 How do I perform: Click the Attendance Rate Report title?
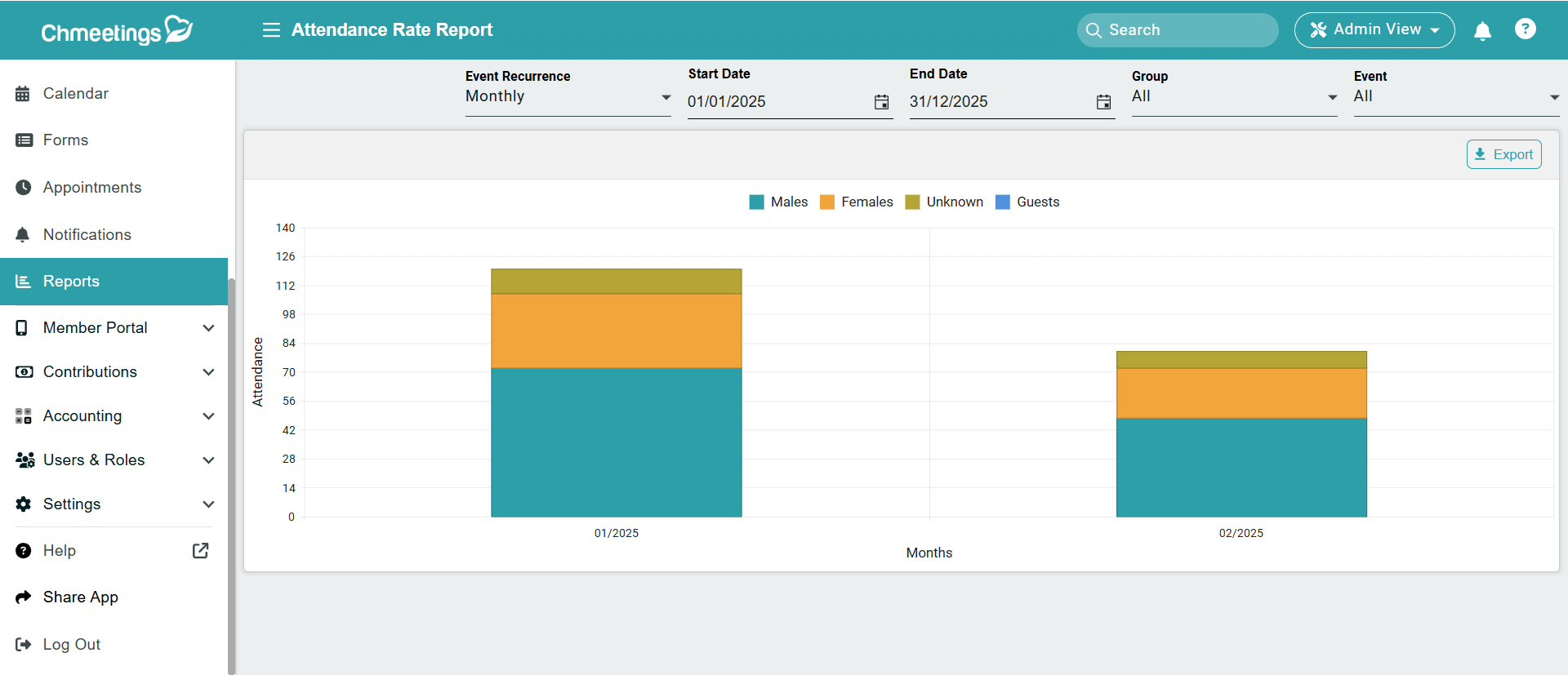[392, 30]
